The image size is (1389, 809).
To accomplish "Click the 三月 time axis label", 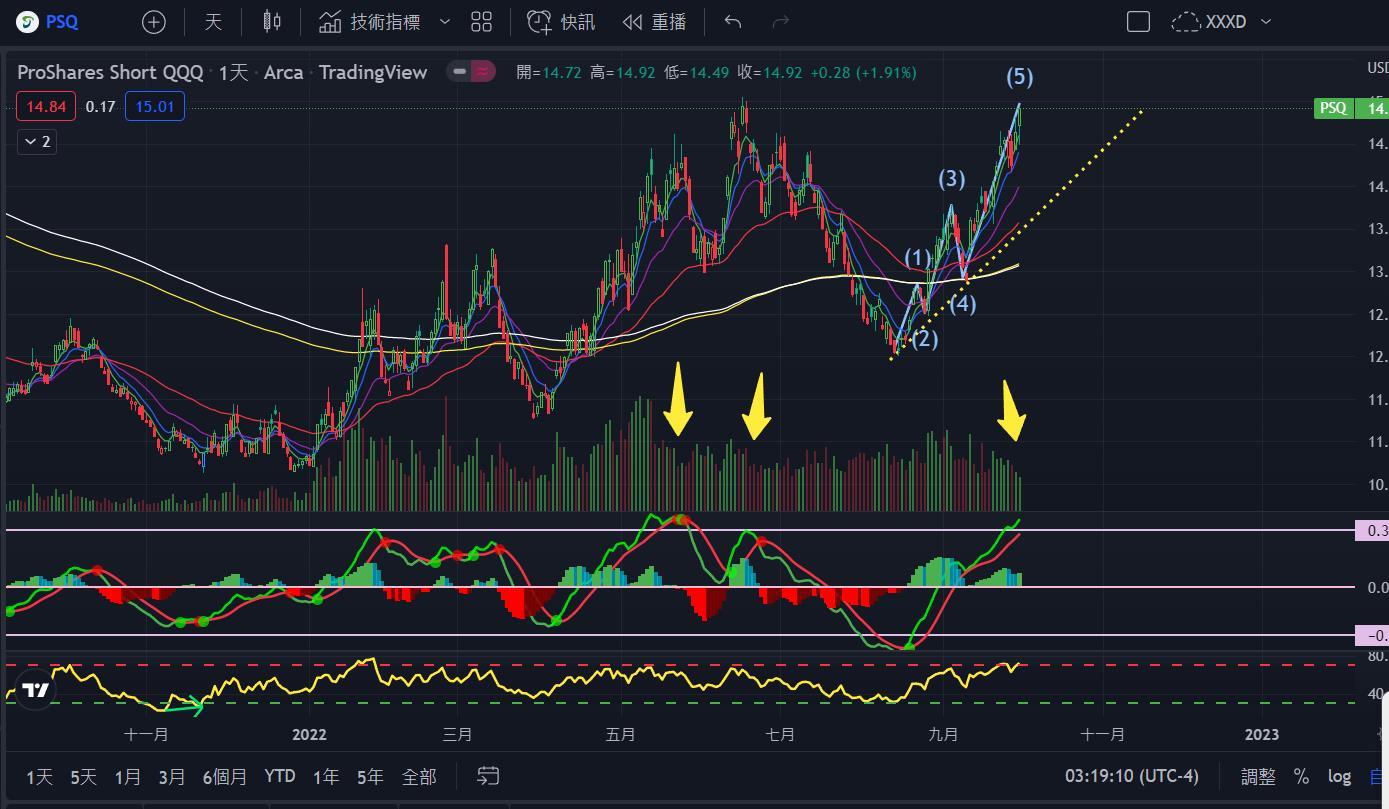I will (x=457, y=735).
